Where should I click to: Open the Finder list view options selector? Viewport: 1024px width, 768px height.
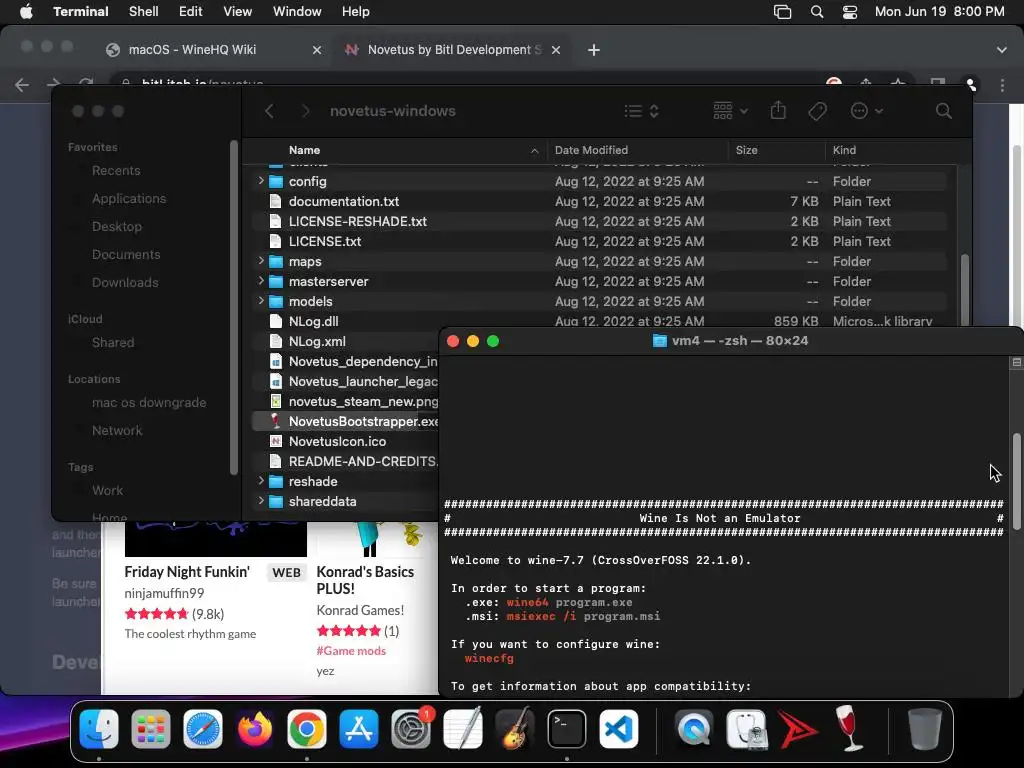(641, 111)
